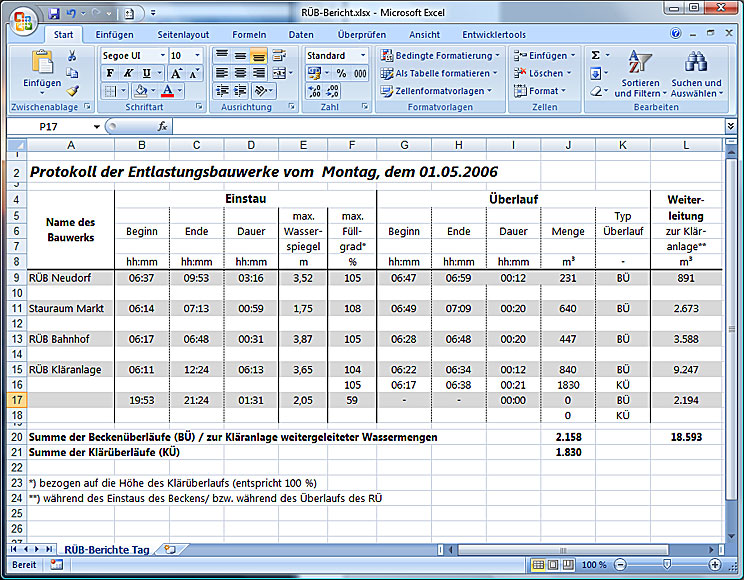Toggle middle vertical alignment
The height and width of the screenshot is (580, 744).
tap(241, 56)
